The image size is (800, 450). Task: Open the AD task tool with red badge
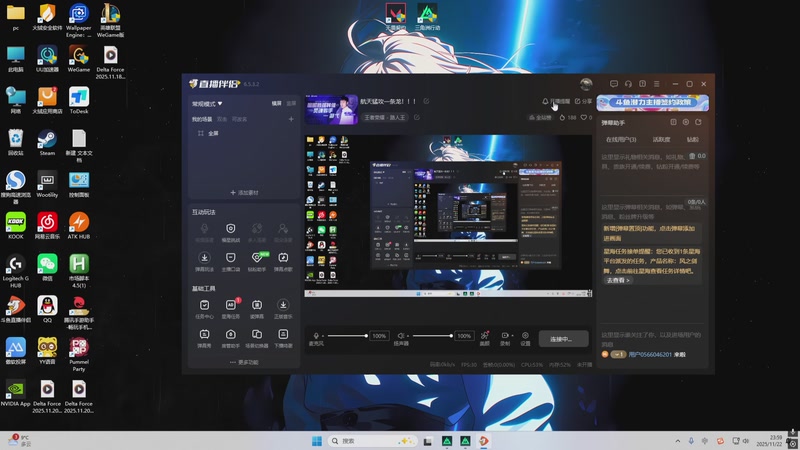pyautogui.click(x=231, y=309)
